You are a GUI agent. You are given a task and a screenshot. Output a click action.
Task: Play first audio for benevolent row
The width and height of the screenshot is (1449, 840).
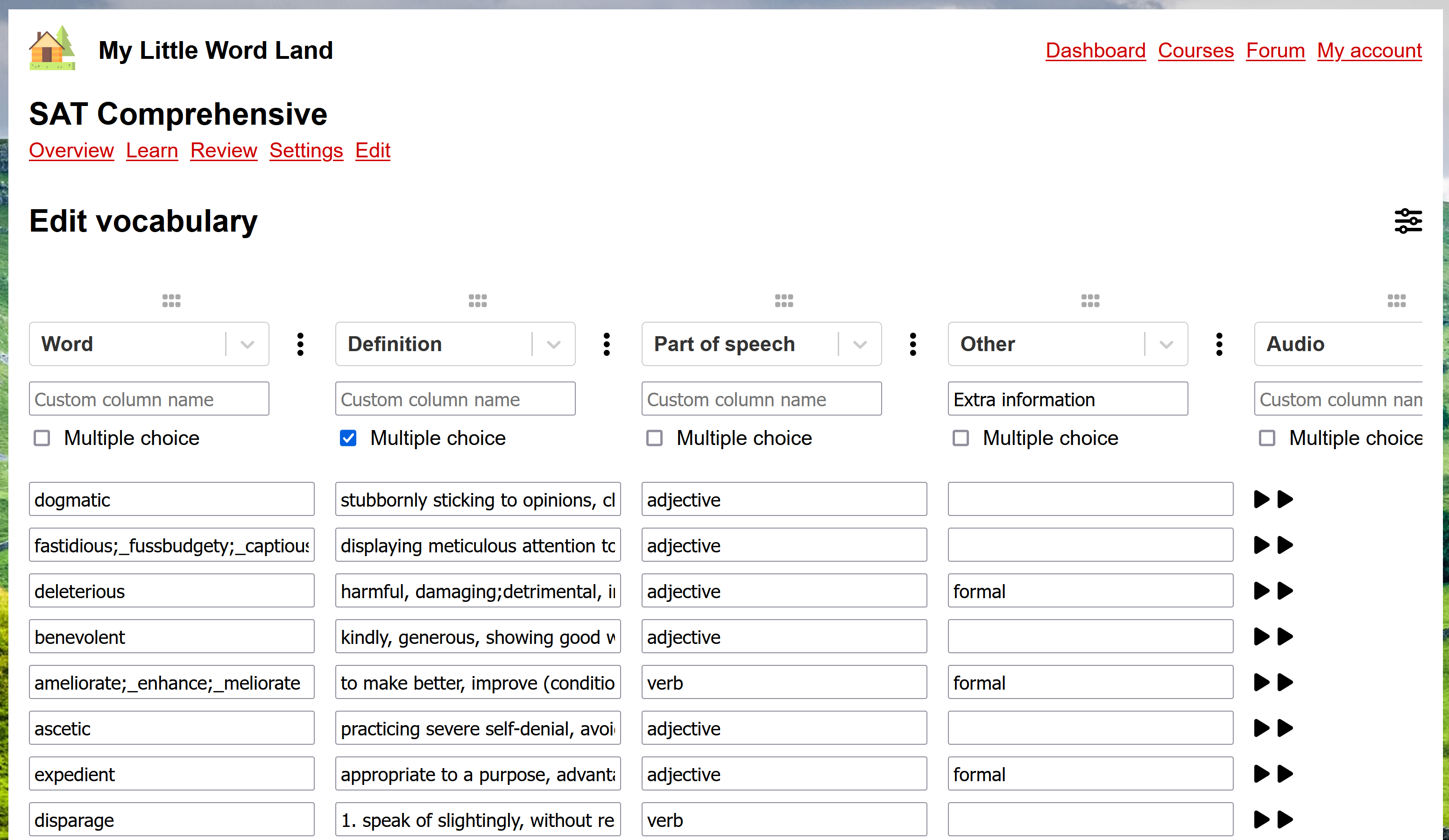click(x=1262, y=636)
